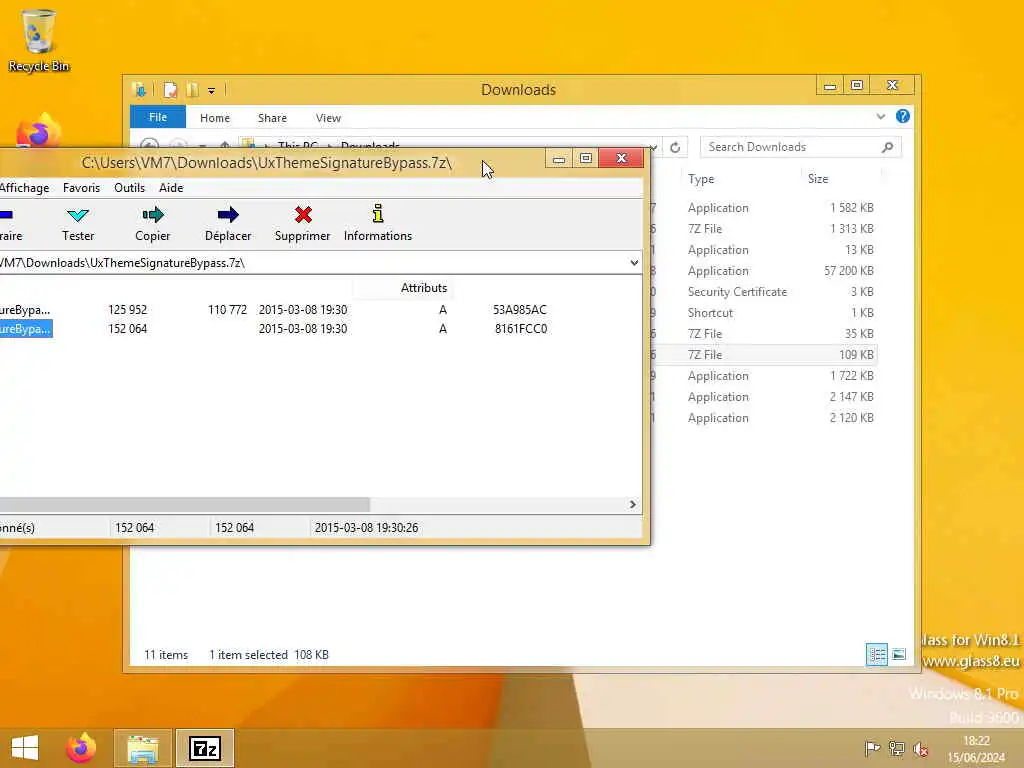Click the Refresh button in Explorer address bar
The height and width of the screenshot is (768, 1024).
pyautogui.click(x=675, y=148)
